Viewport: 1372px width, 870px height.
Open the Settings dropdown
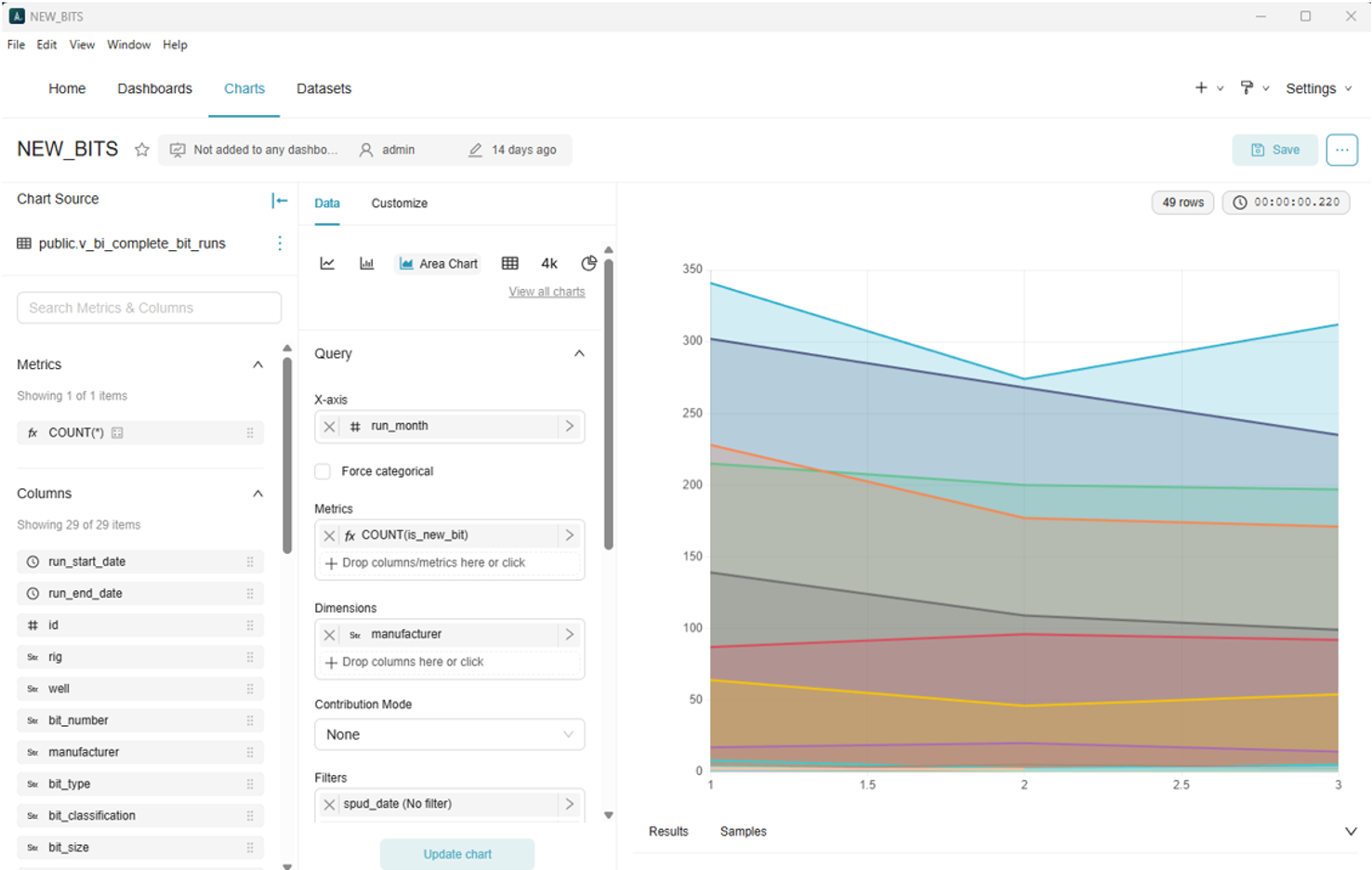pyautogui.click(x=1318, y=88)
